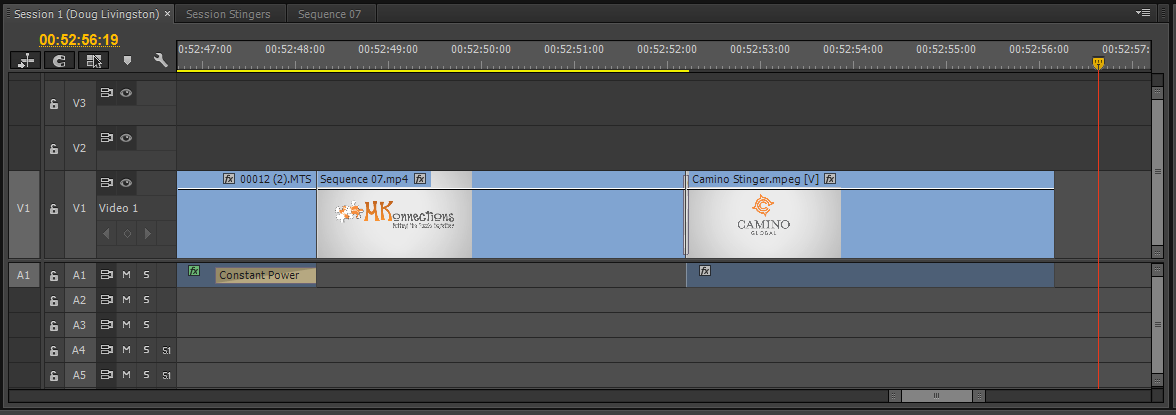Add keyframe diamond on Video 1

(127, 234)
